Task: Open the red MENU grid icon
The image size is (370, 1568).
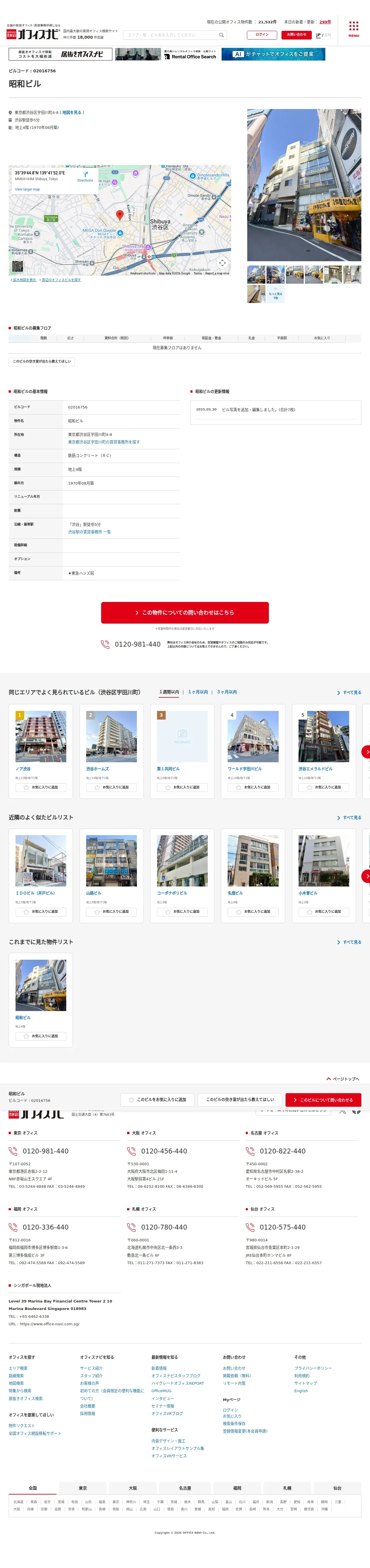Action: [x=354, y=29]
